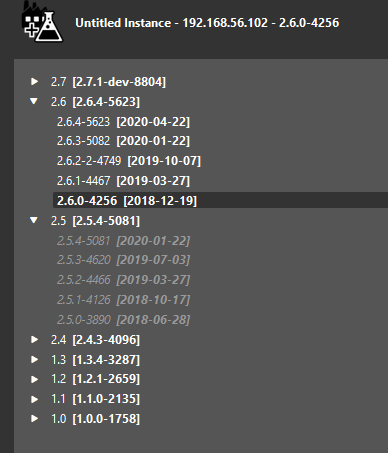This screenshot has height=453, width=388.
Task: Expand the 2.4 version branch arrow
Action: coord(34,339)
